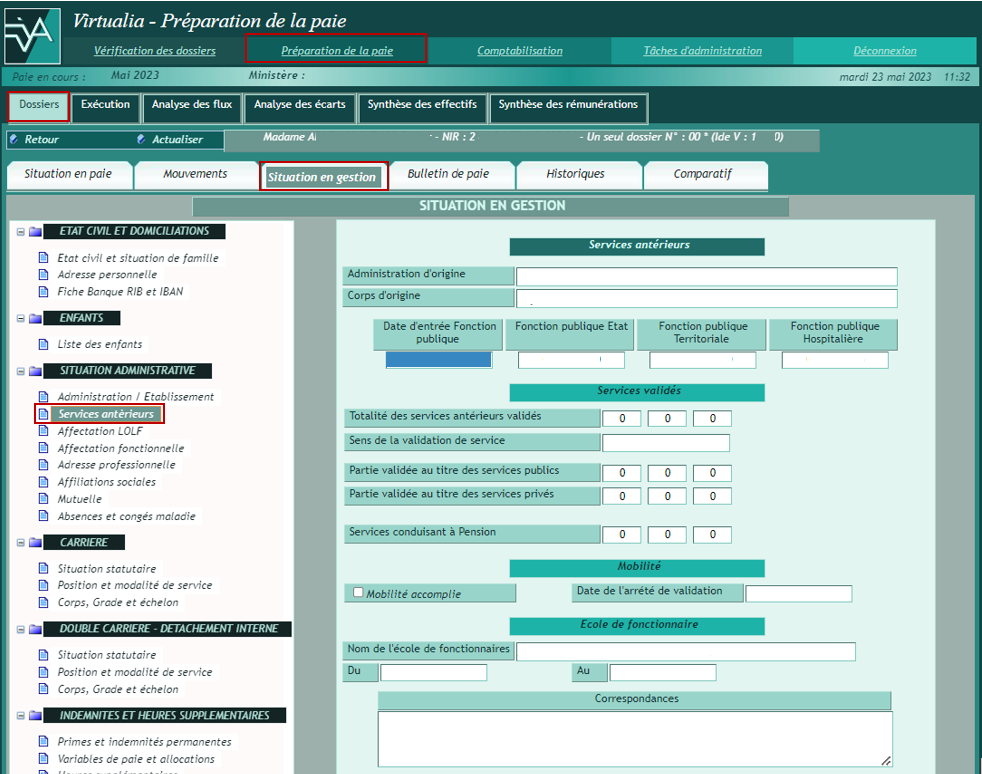
Task: Open the Comptabilisation link
Action: [x=519, y=51]
